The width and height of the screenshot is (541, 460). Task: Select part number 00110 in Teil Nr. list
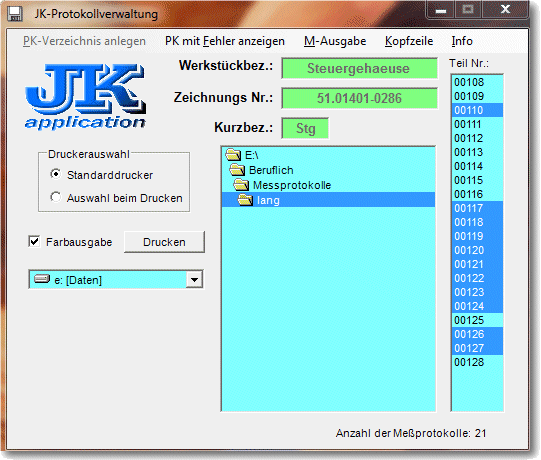477,110
